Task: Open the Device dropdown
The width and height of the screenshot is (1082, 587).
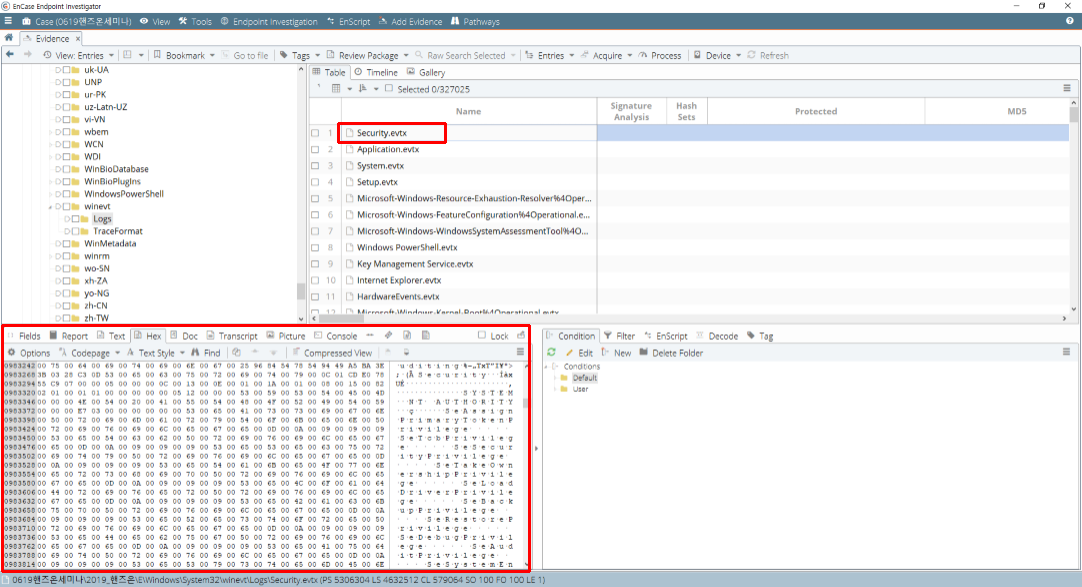Action: click(717, 55)
